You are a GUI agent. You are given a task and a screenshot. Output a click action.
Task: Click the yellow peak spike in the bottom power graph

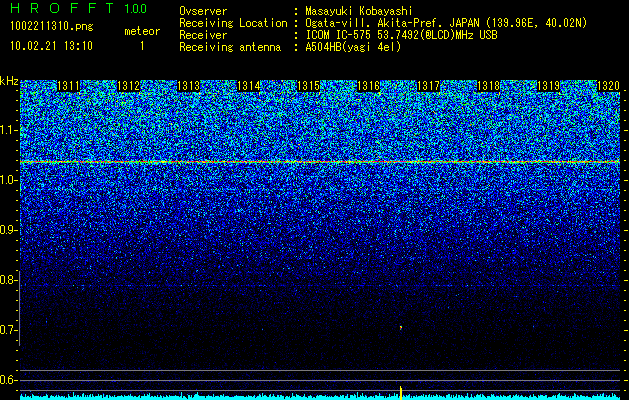point(401,392)
